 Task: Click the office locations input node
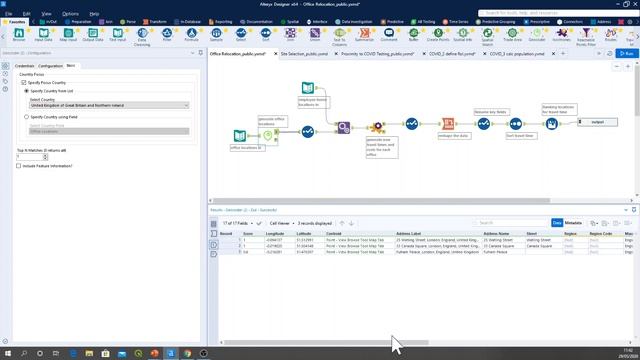[240, 136]
